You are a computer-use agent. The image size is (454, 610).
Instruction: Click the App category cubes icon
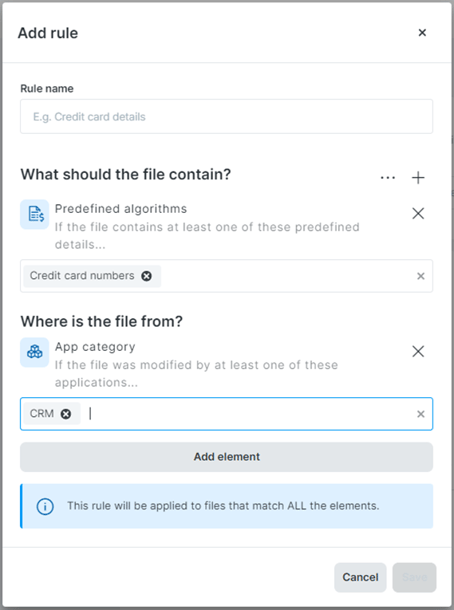tap(35, 352)
